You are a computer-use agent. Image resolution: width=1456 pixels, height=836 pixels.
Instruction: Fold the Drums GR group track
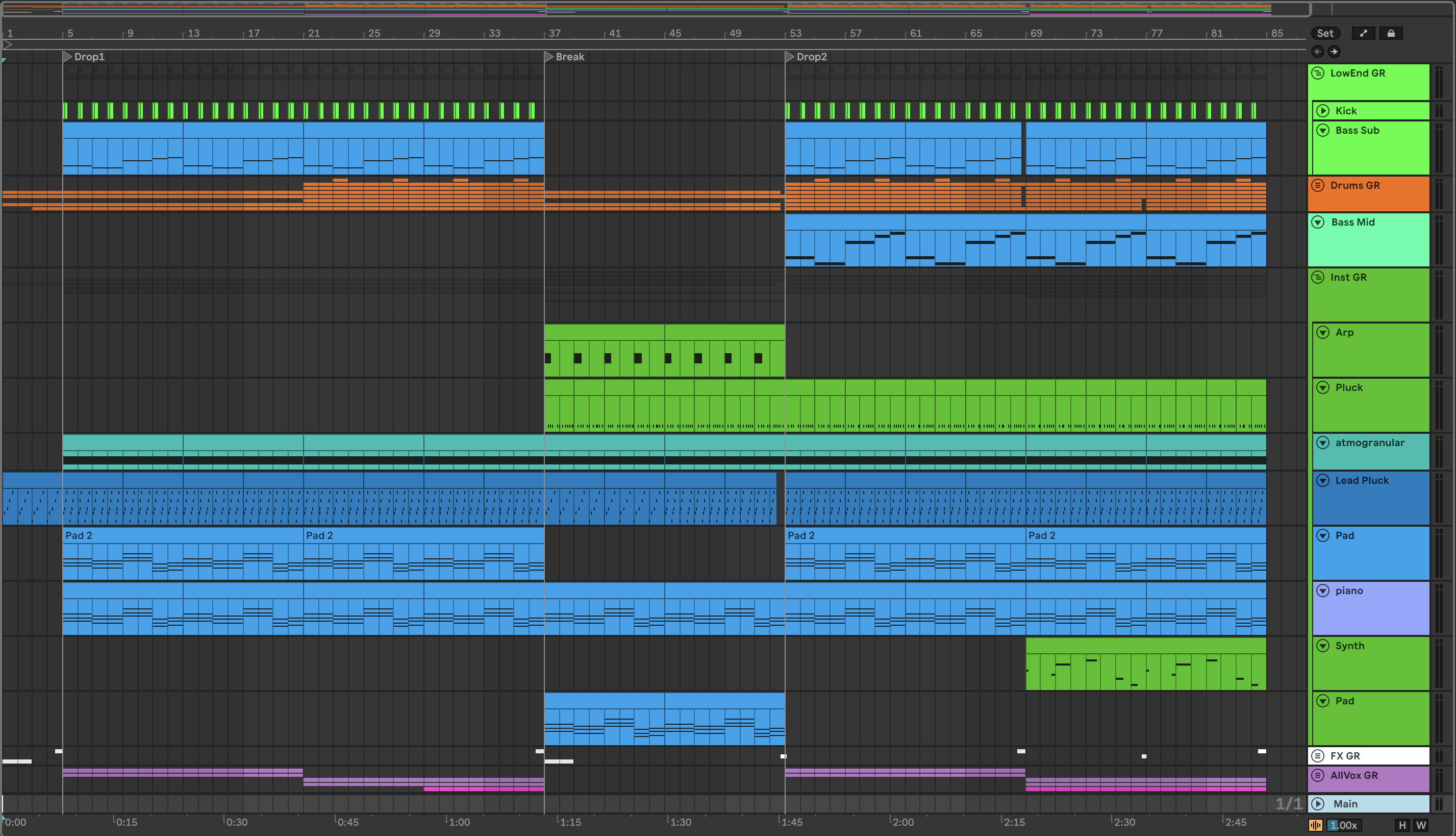click(x=1318, y=185)
